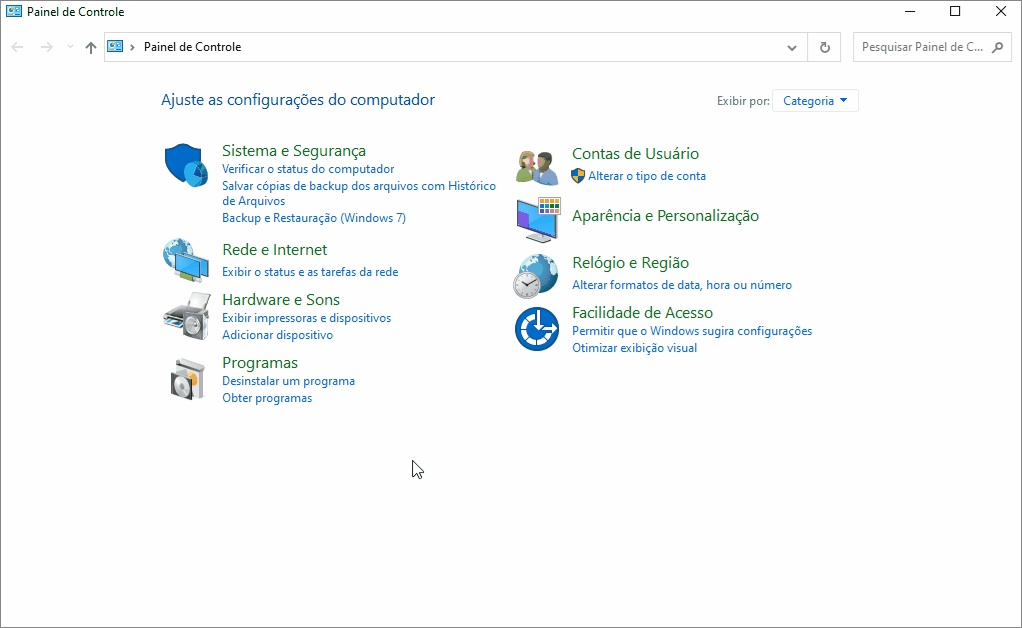Expand the address bar history dropdown
Viewport: 1022px width, 628px height.
pos(792,47)
